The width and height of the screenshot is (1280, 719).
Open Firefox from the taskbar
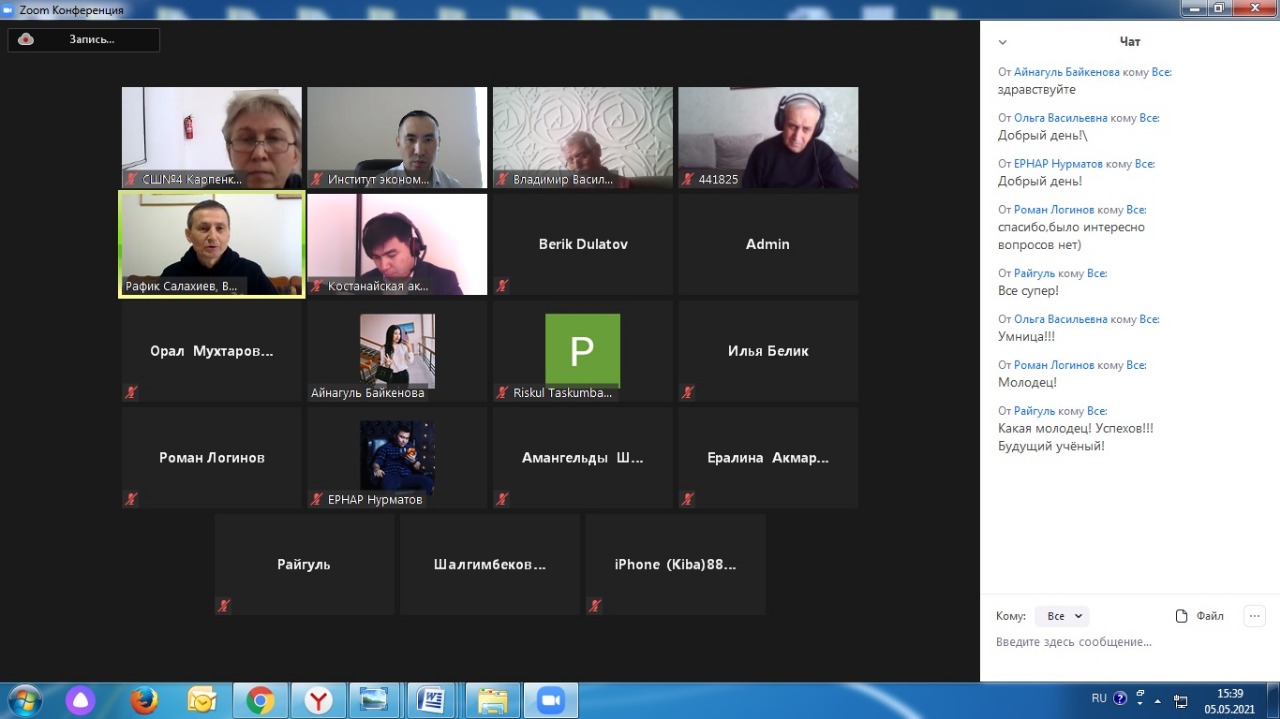click(x=143, y=700)
